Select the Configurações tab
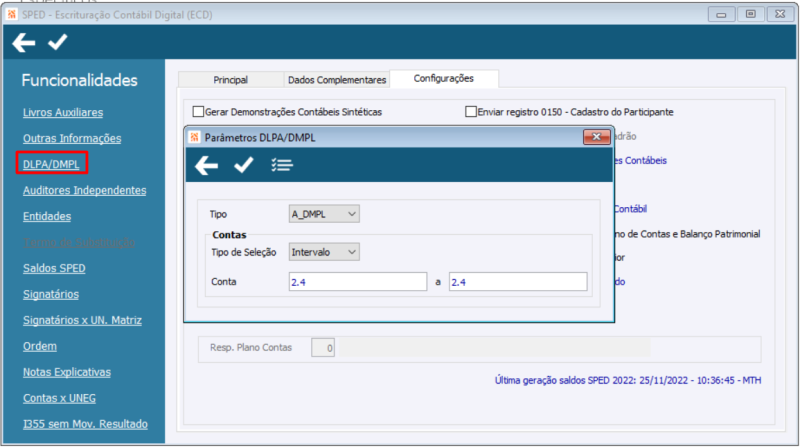This screenshot has width=800, height=448. pyautogui.click(x=443, y=79)
